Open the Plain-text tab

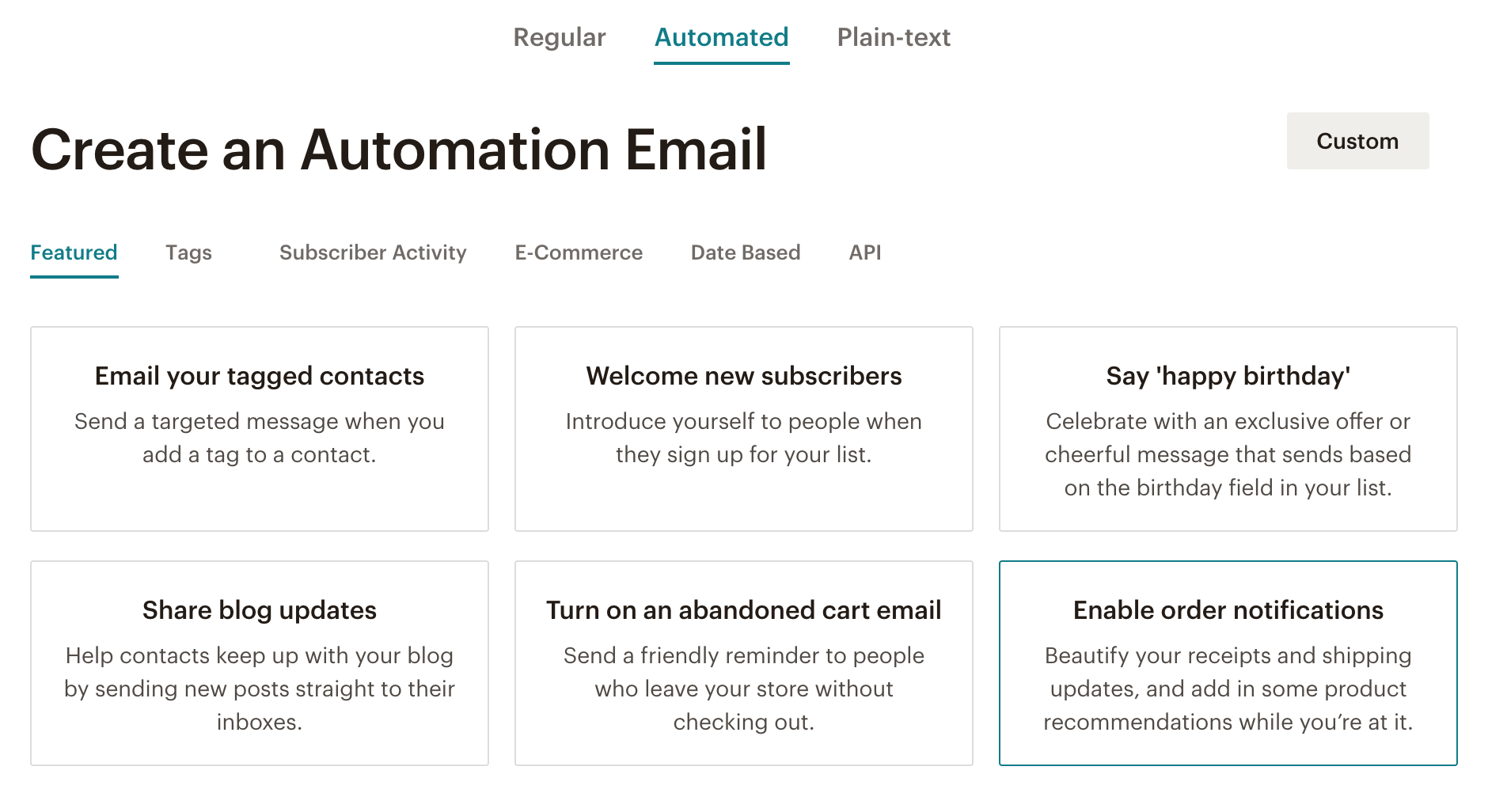click(894, 37)
